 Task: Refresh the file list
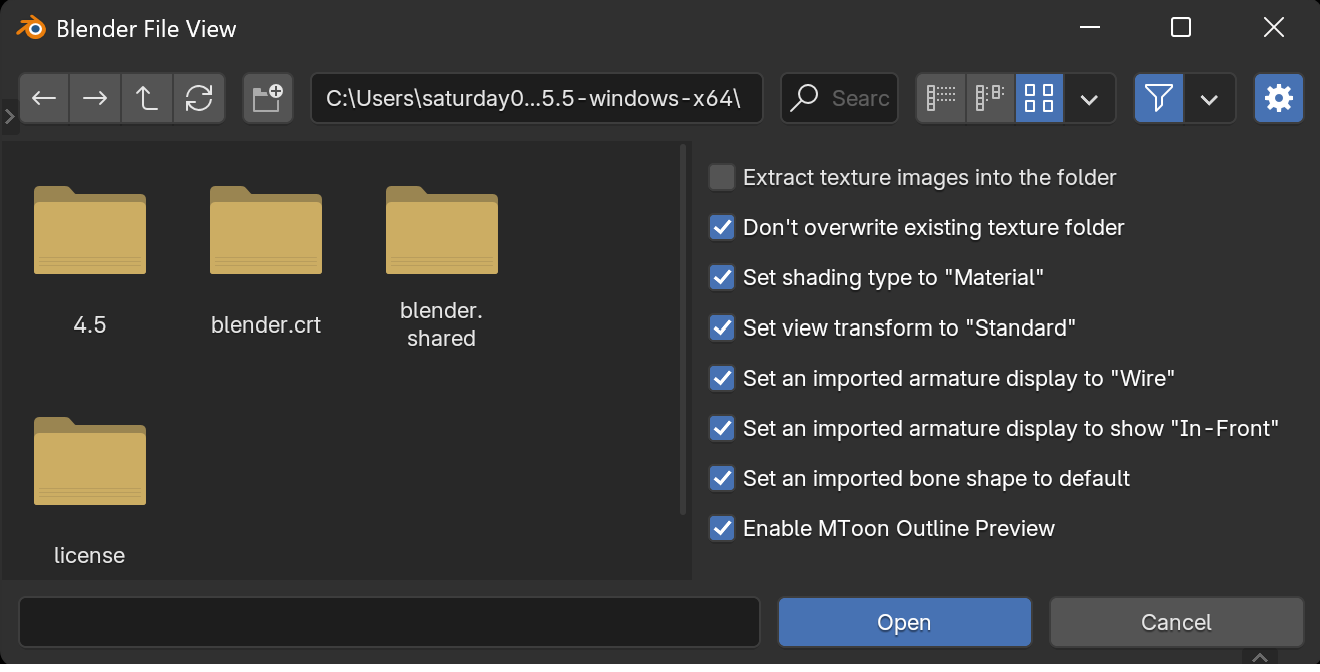click(199, 98)
